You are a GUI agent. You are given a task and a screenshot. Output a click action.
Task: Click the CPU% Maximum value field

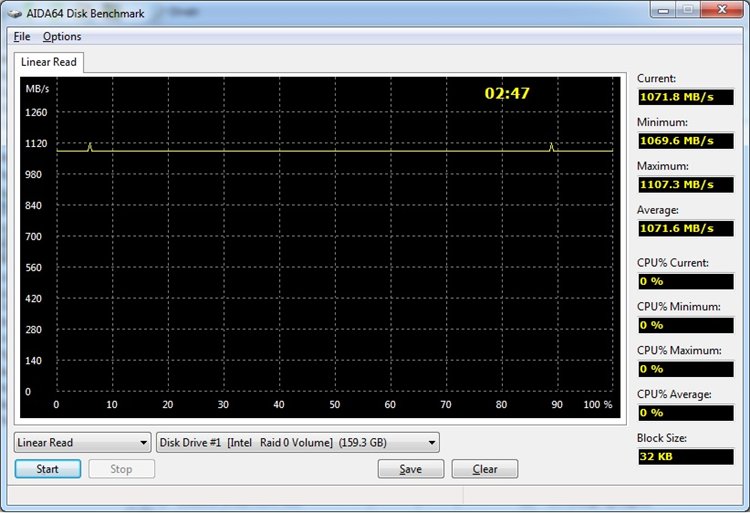pyautogui.click(x=685, y=369)
